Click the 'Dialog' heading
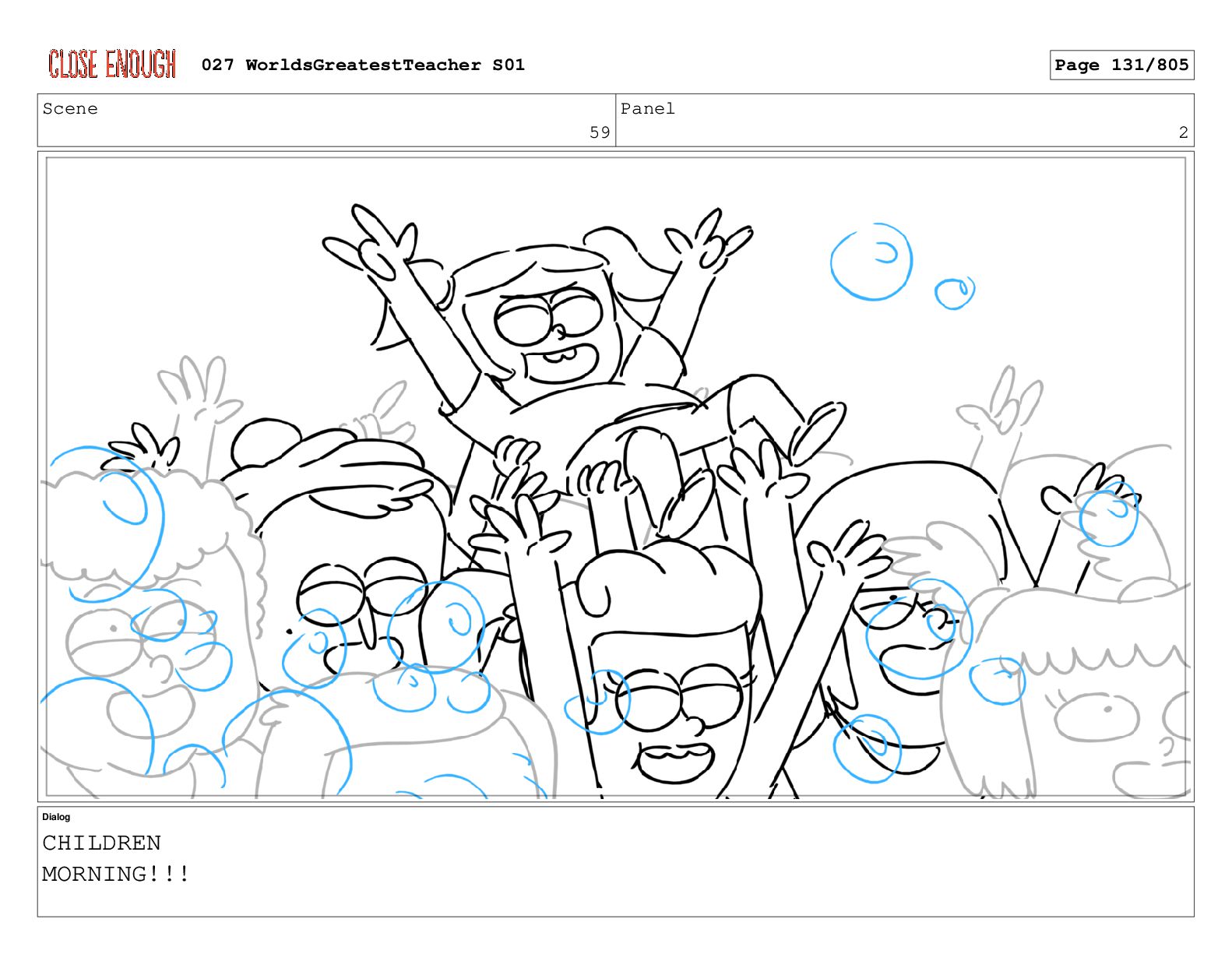This screenshot has width=1232, height=954. (56, 817)
